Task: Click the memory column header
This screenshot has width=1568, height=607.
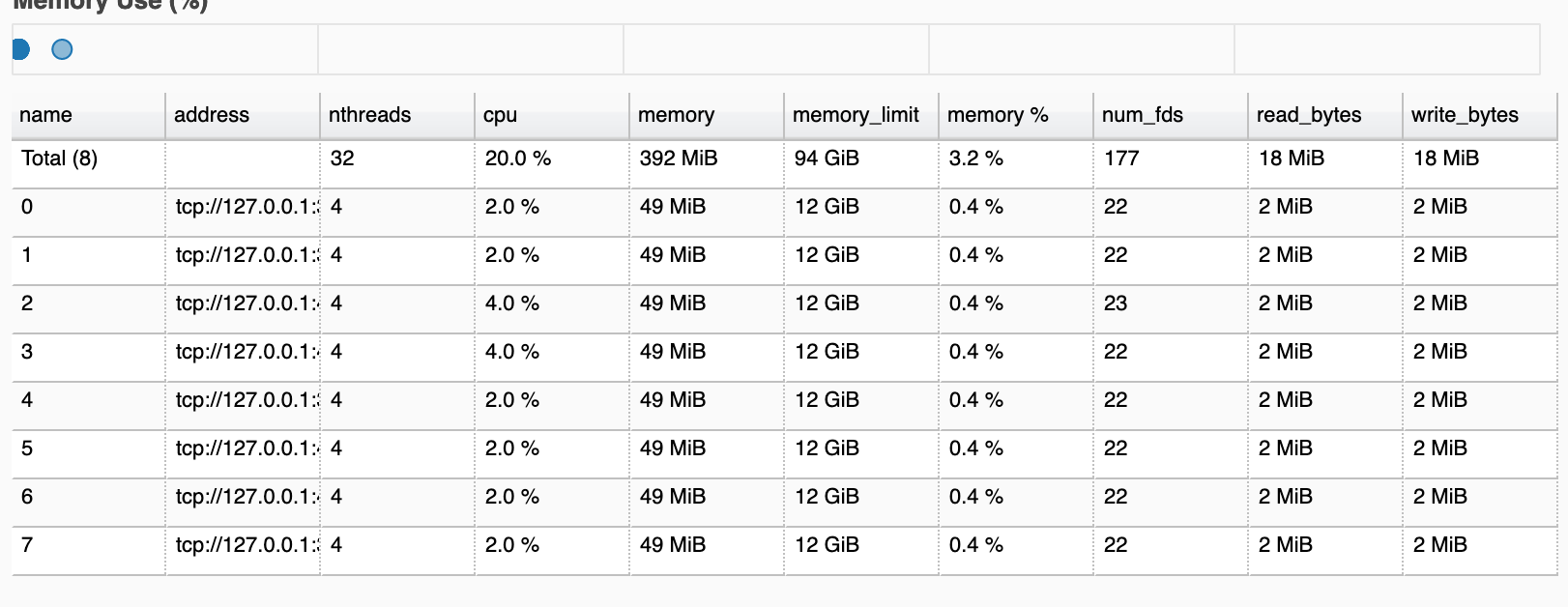Action: [676, 115]
